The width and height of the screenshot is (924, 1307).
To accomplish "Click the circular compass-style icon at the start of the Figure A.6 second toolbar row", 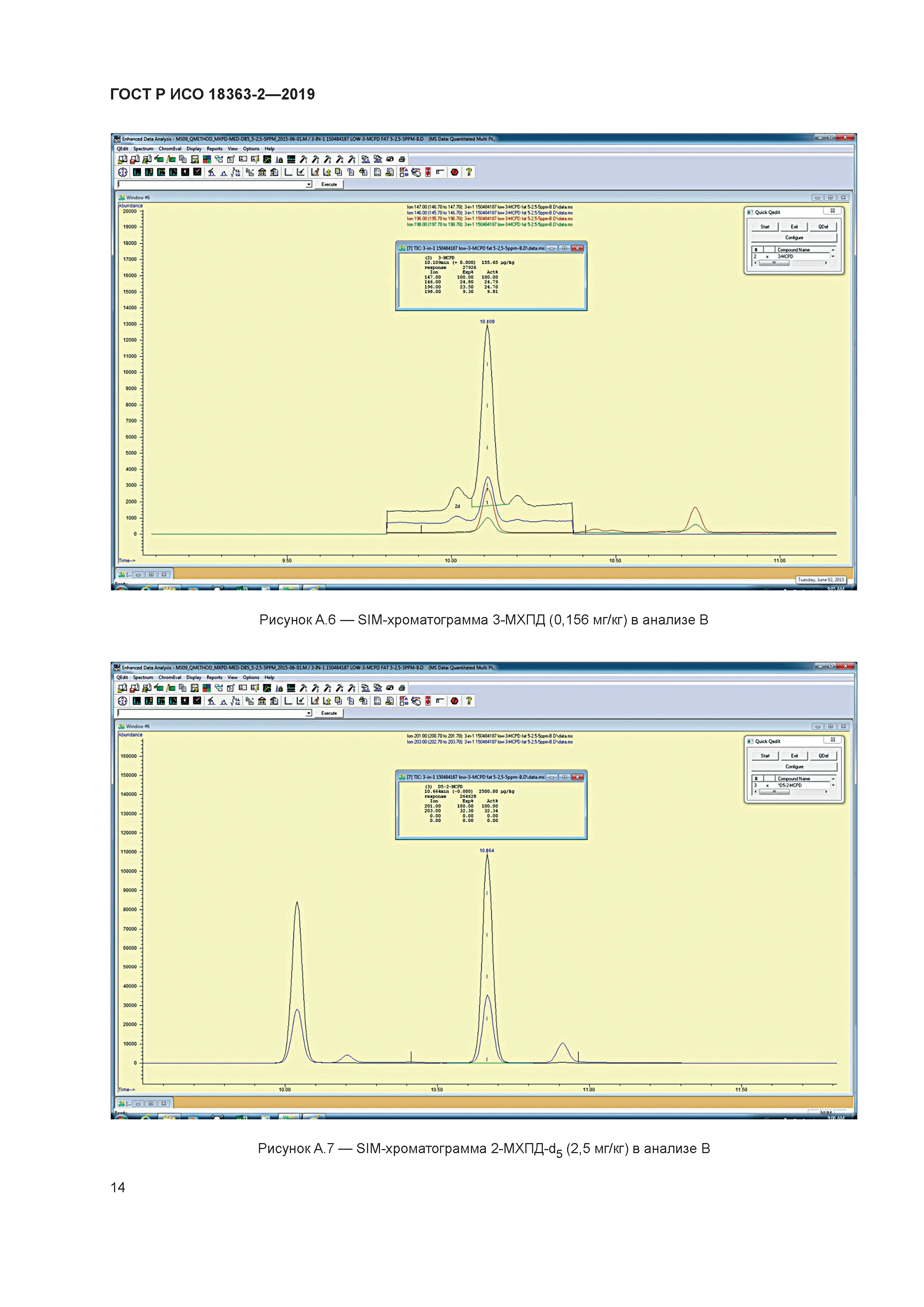I will (123, 172).
